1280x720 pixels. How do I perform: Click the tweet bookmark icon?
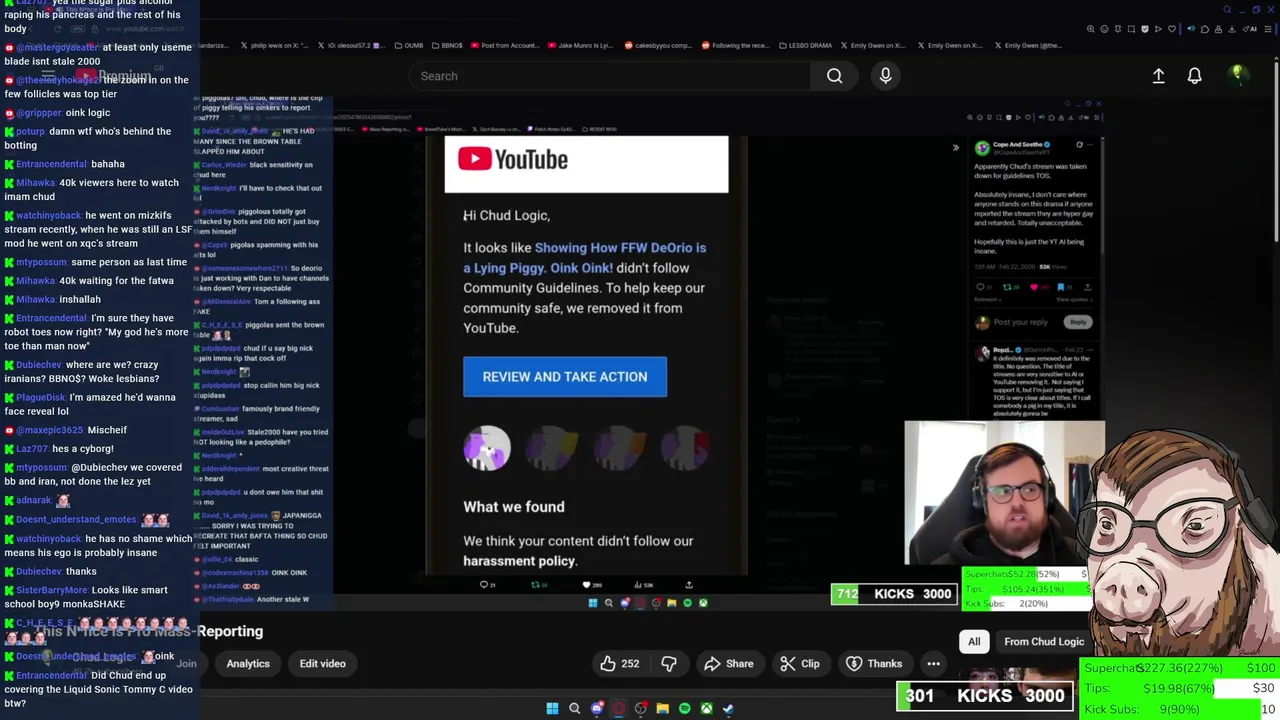click(1061, 287)
